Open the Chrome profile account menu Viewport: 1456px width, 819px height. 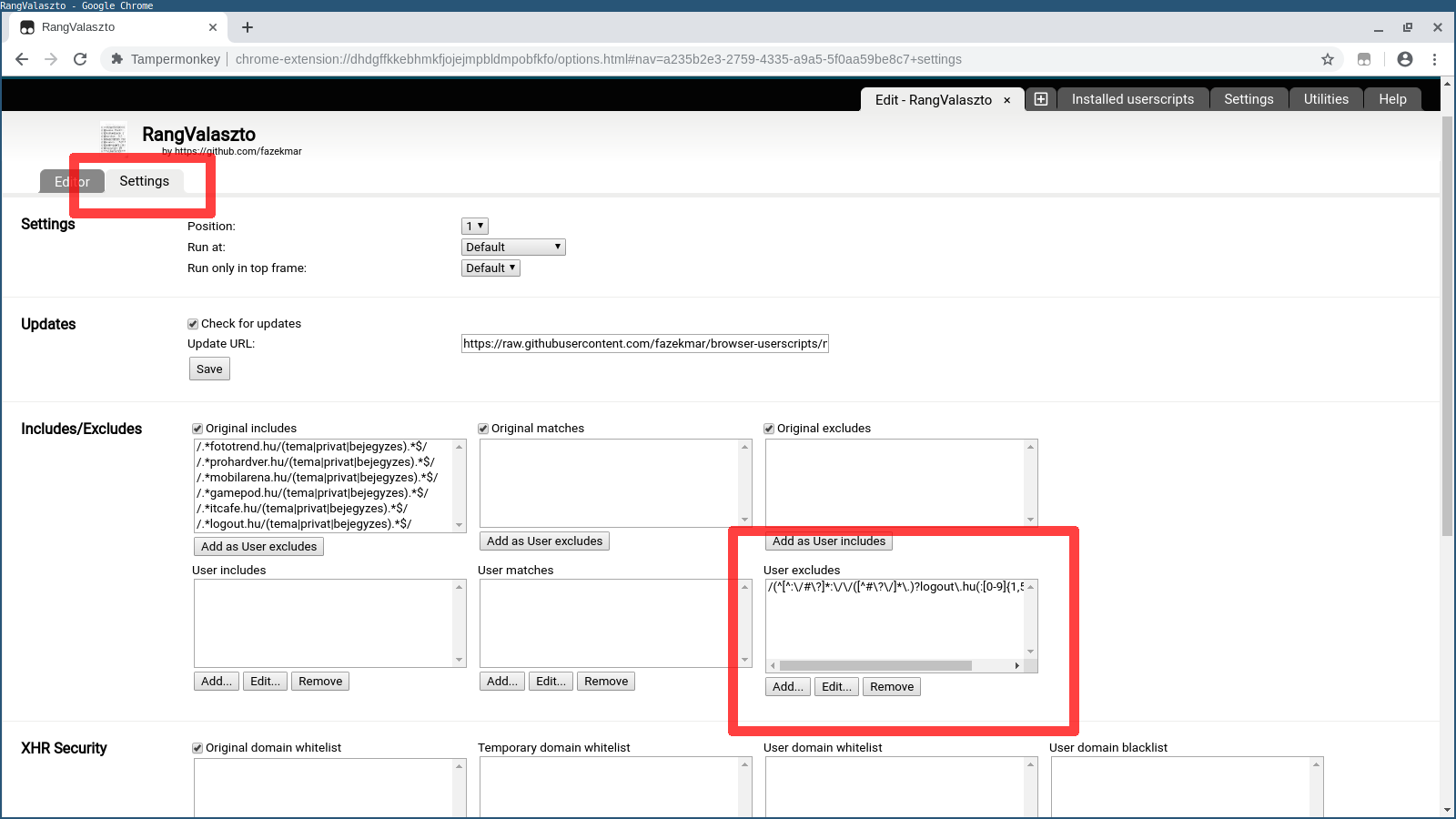tap(1405, 59)
